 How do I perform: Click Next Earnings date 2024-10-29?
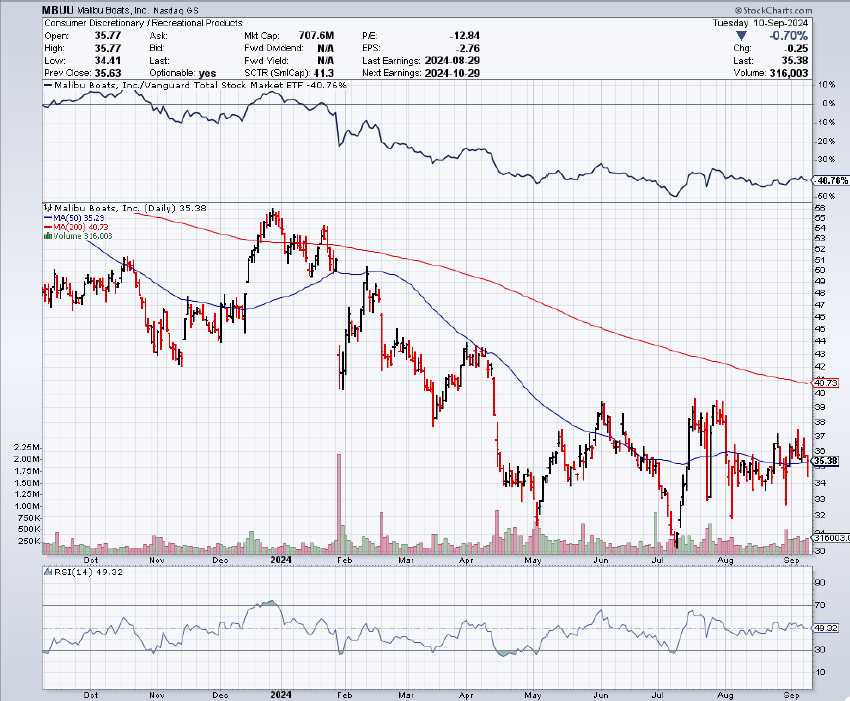tap(452, 73)
